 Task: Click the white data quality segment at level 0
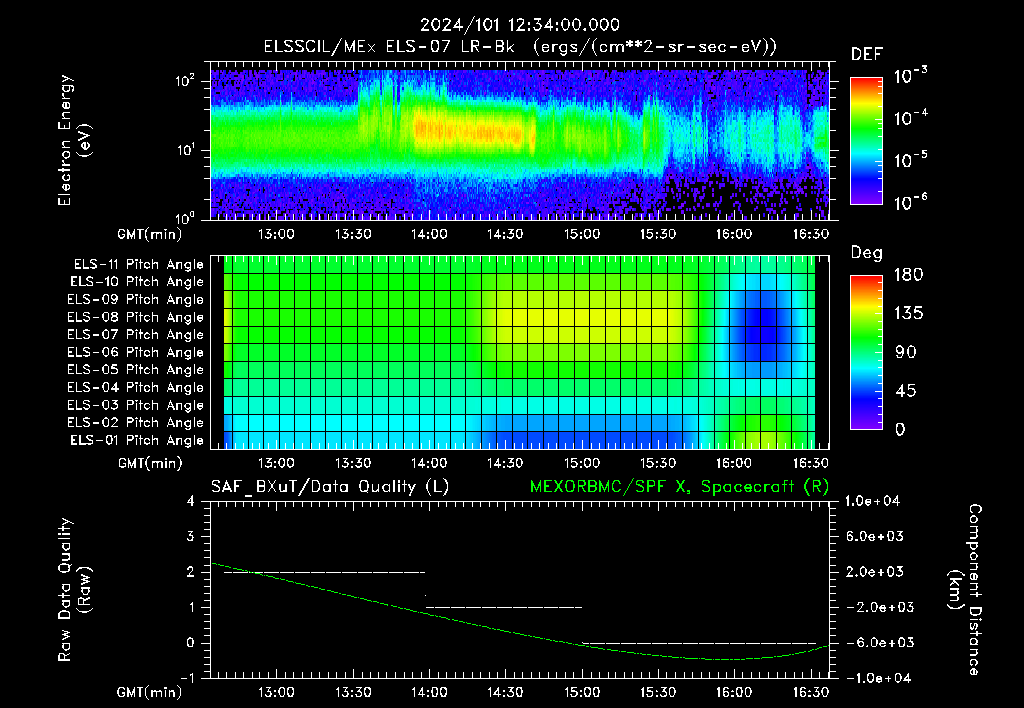click(699, 643)
